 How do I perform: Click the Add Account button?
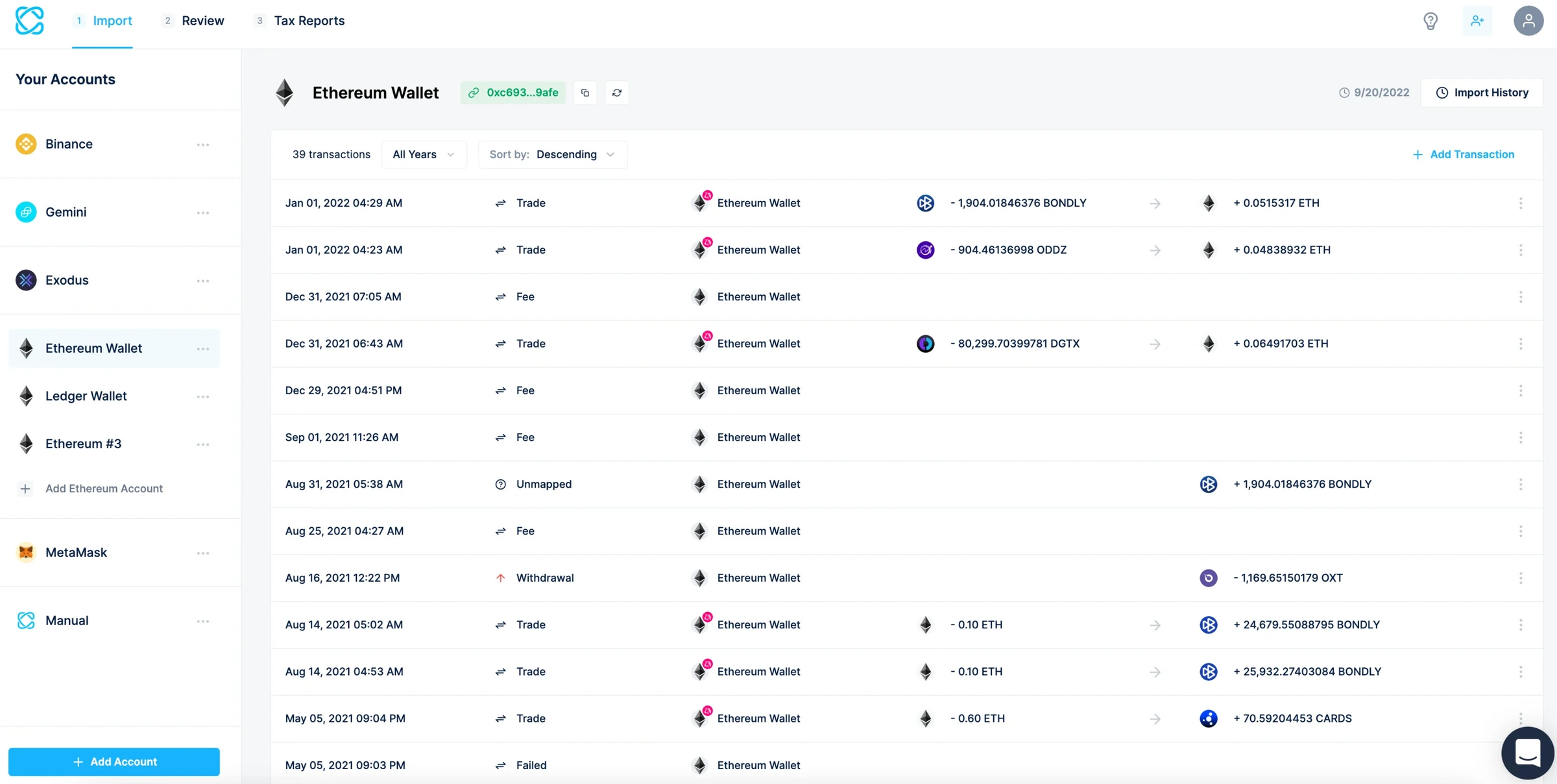click(x=114, y=762)
